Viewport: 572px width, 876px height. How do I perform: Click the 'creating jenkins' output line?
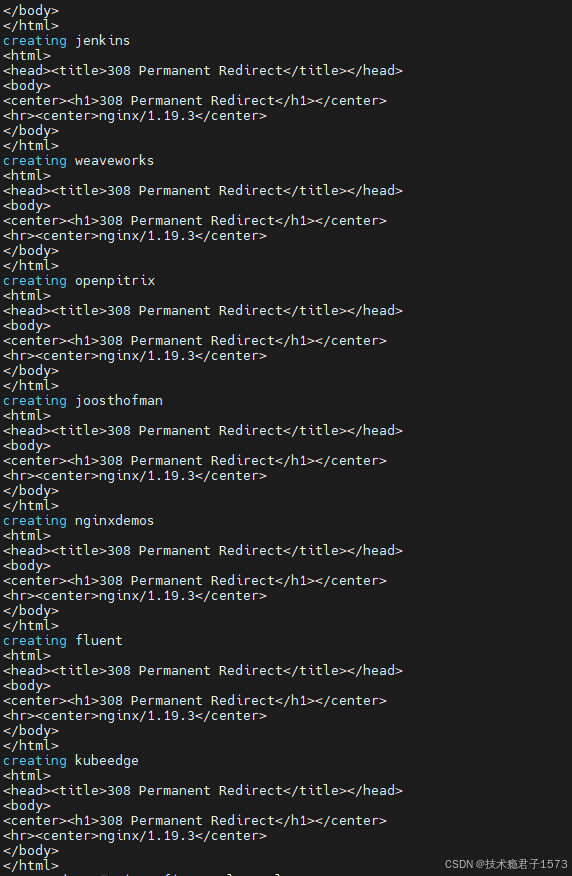pyautogui.click(x=66, y=41)
